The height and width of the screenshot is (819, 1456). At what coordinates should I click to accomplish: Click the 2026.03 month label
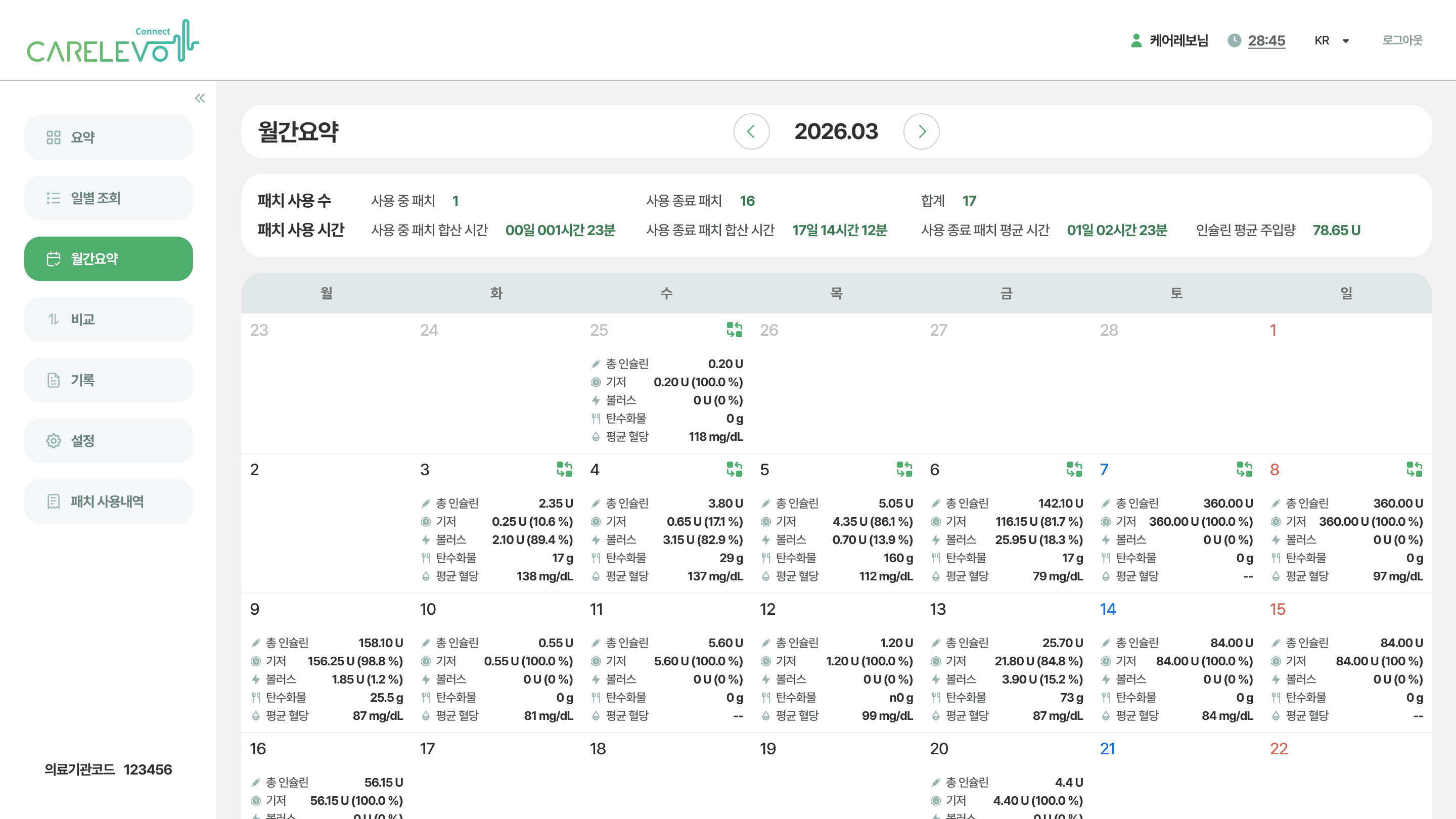837,131
